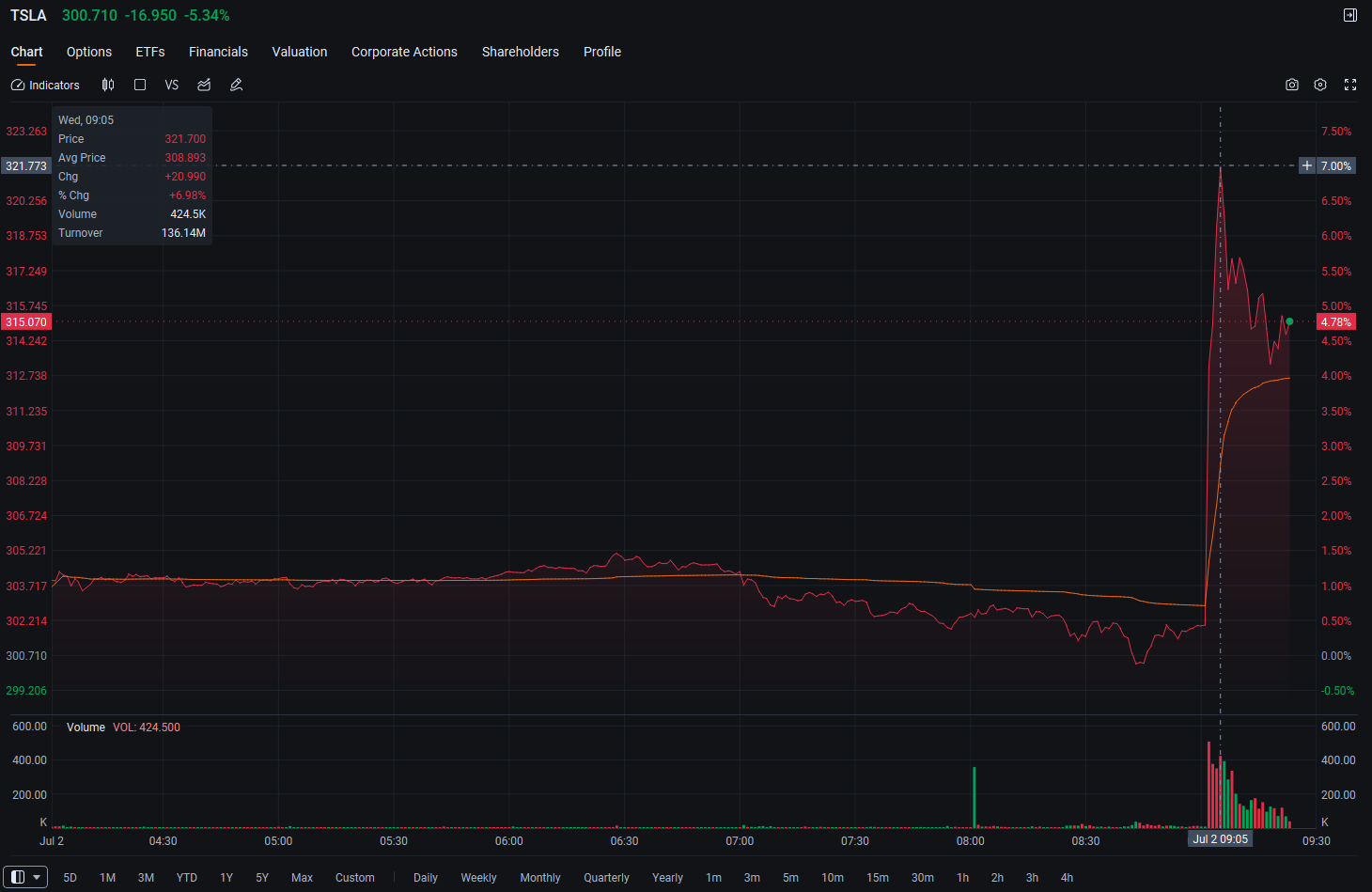
Task: Take a chart snapshot with camera icon
Action: (x=1292, y=85)
